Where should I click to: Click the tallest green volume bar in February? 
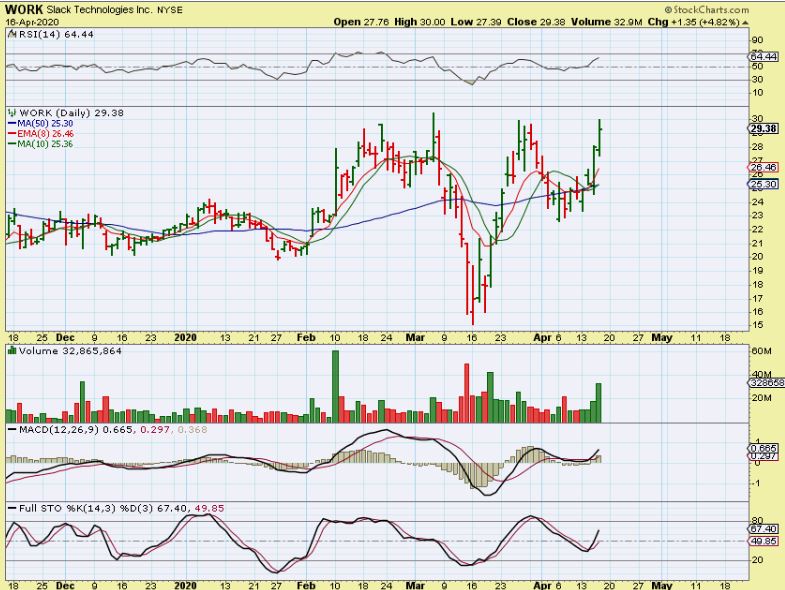pos(335,387)
